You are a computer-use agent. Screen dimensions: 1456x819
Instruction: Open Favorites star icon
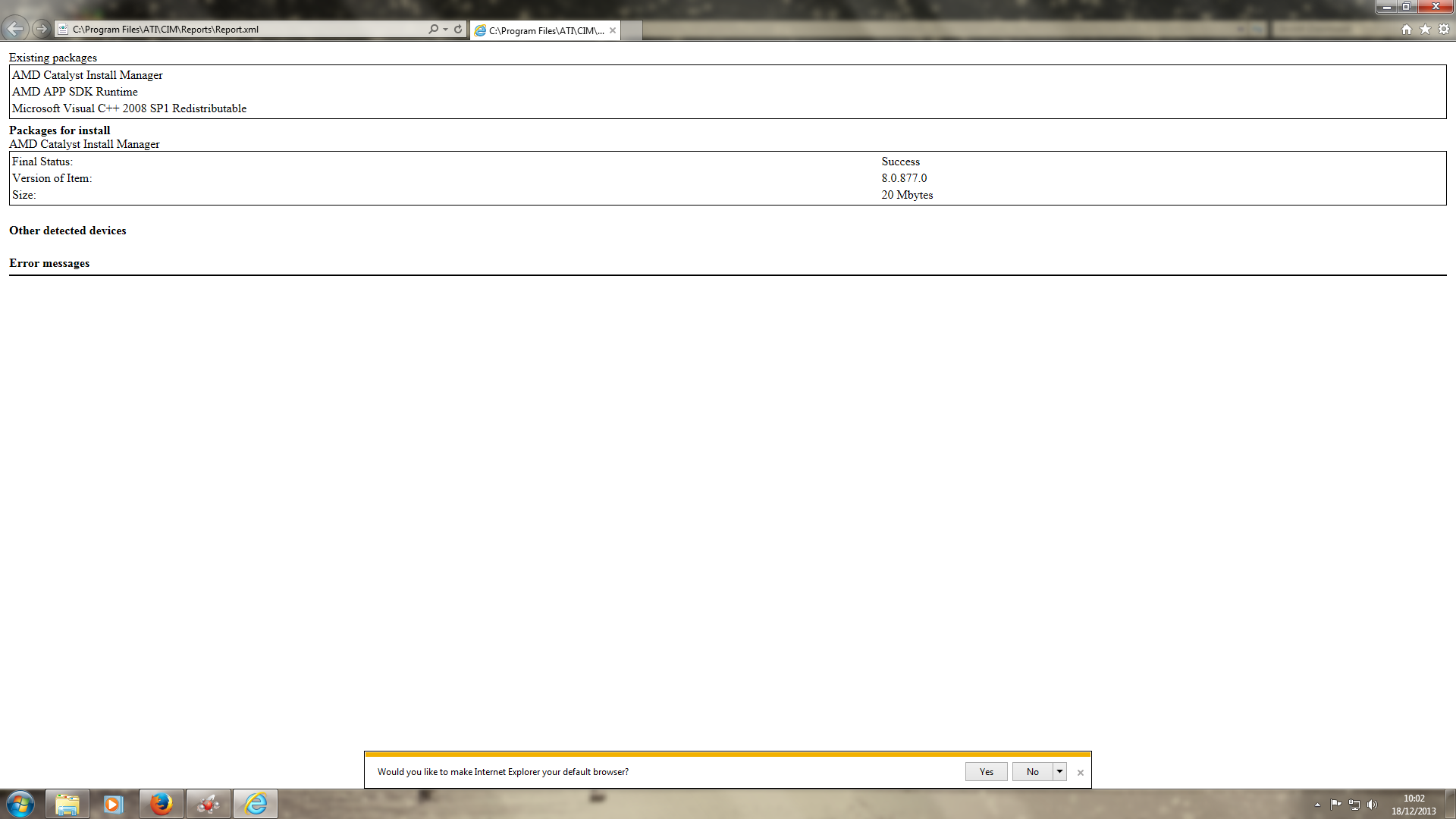1425,29
